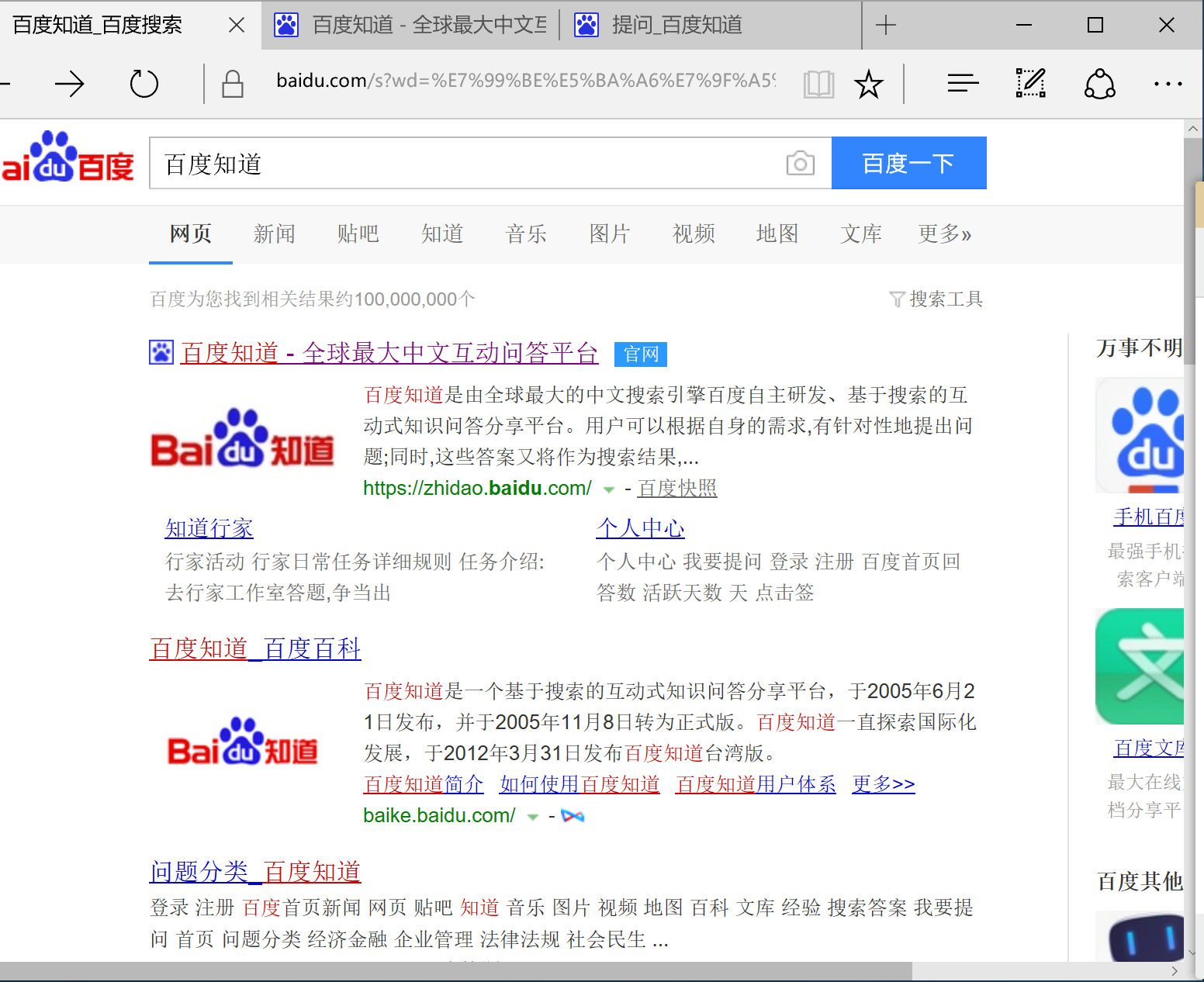Open search tools filter 搜索工具
Viewport: 1204px width, 982px height.
[x=936, y=299]
